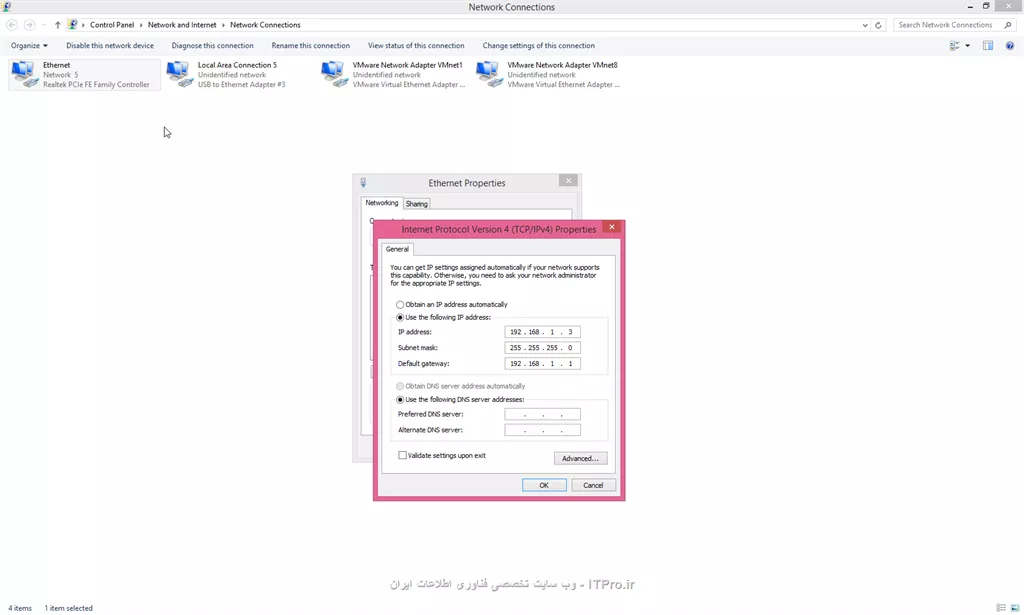Select the Ethernet network adapter icon
1024x615 pixels.
pos(23,74)
